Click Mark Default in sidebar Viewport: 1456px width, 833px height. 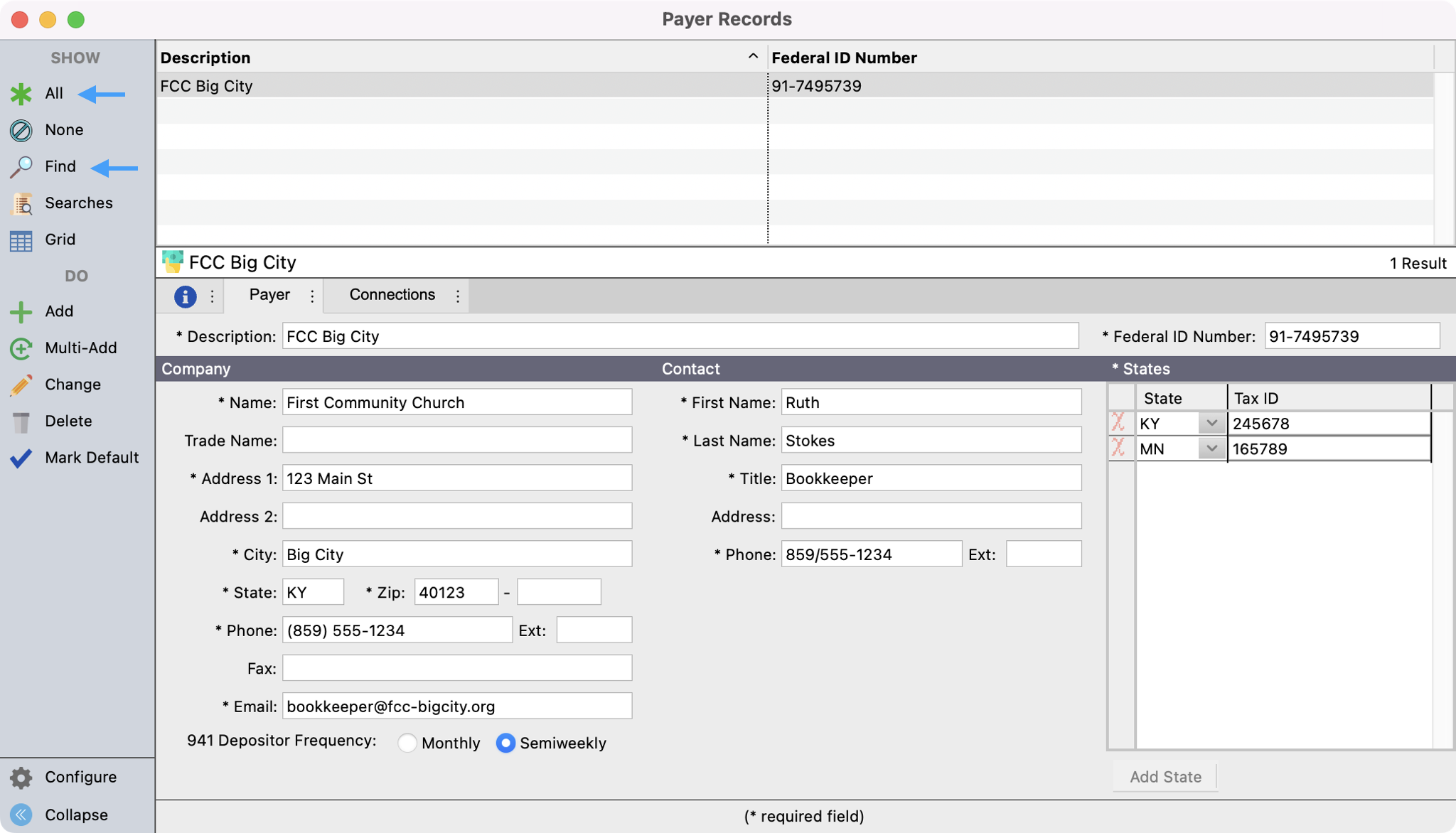tap(91, 458)
